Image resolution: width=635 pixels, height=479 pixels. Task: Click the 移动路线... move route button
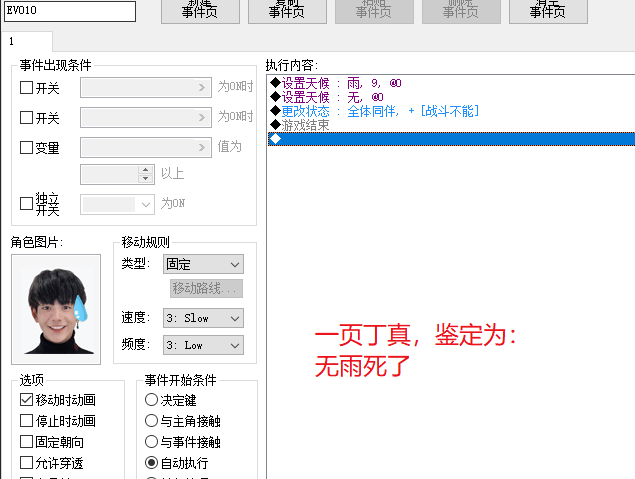[x=207, y=288]
